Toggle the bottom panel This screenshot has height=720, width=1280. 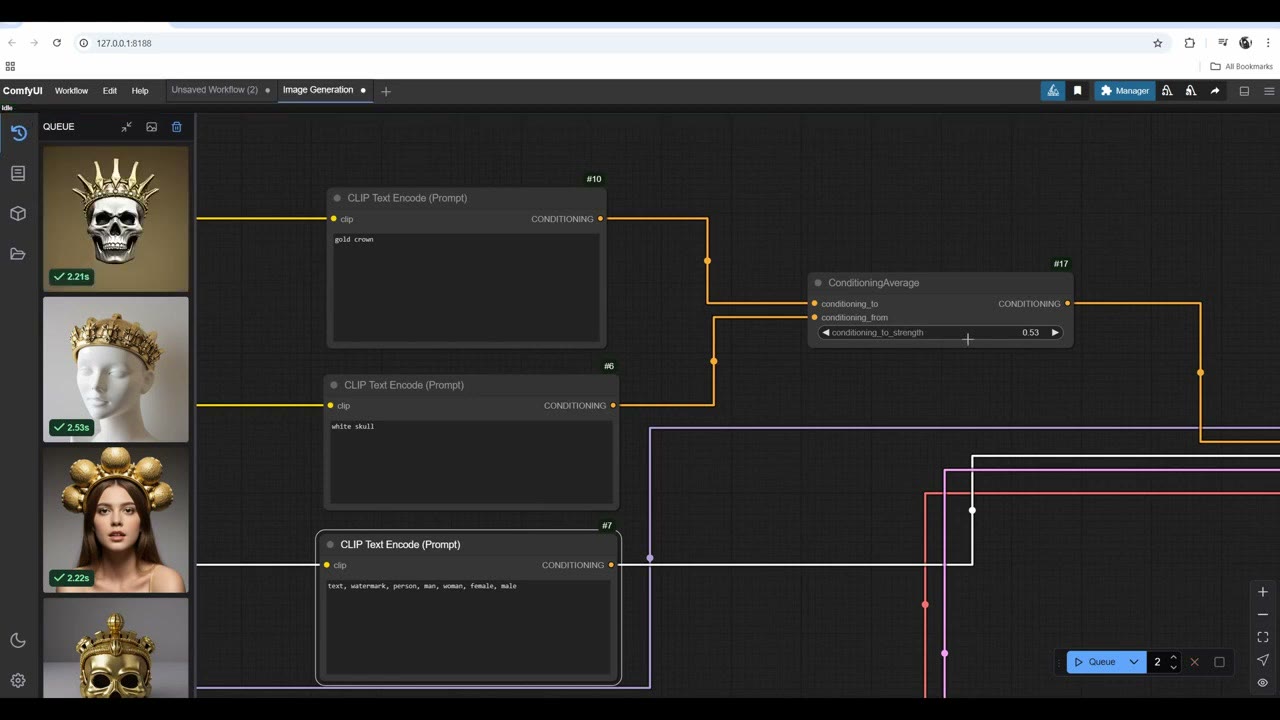pos(1244,91)
